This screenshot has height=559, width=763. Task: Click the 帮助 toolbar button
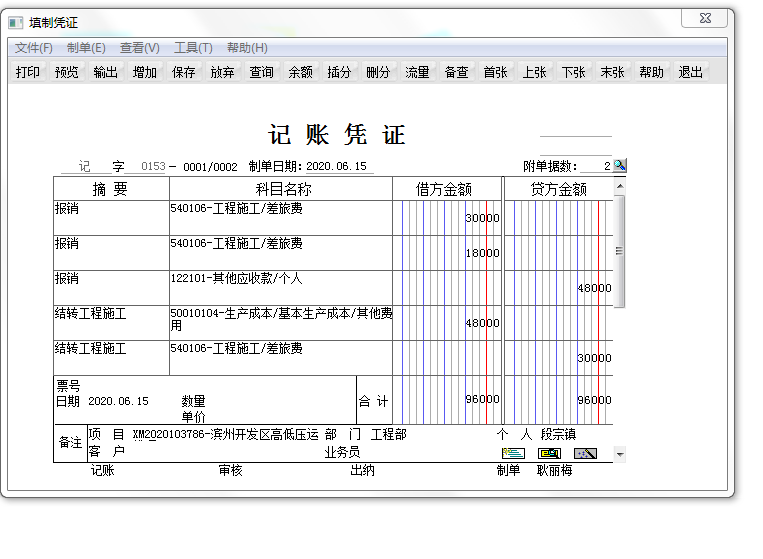click(651, 72)
